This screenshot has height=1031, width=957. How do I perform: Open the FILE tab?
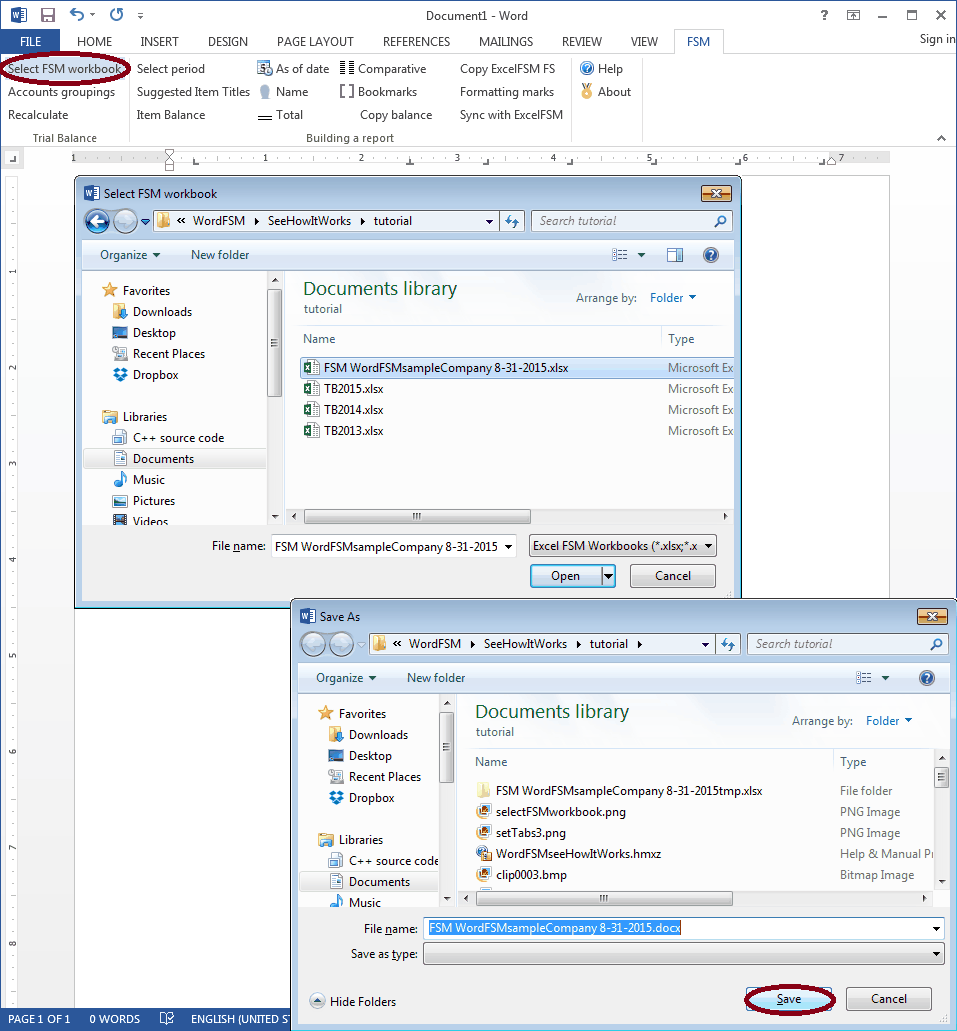click(30, 41)
